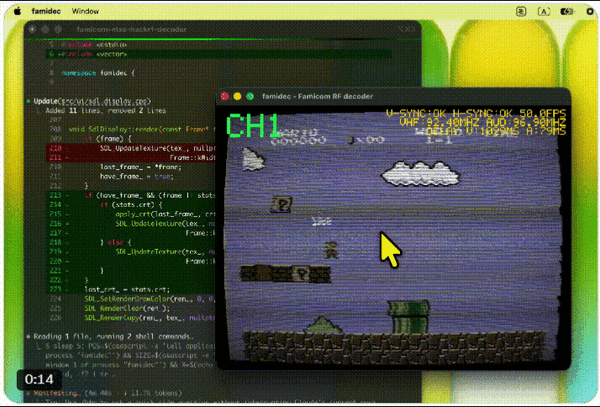Open the Apple menu
Viewport: 600px width, 407px height.
click(18, 11)
